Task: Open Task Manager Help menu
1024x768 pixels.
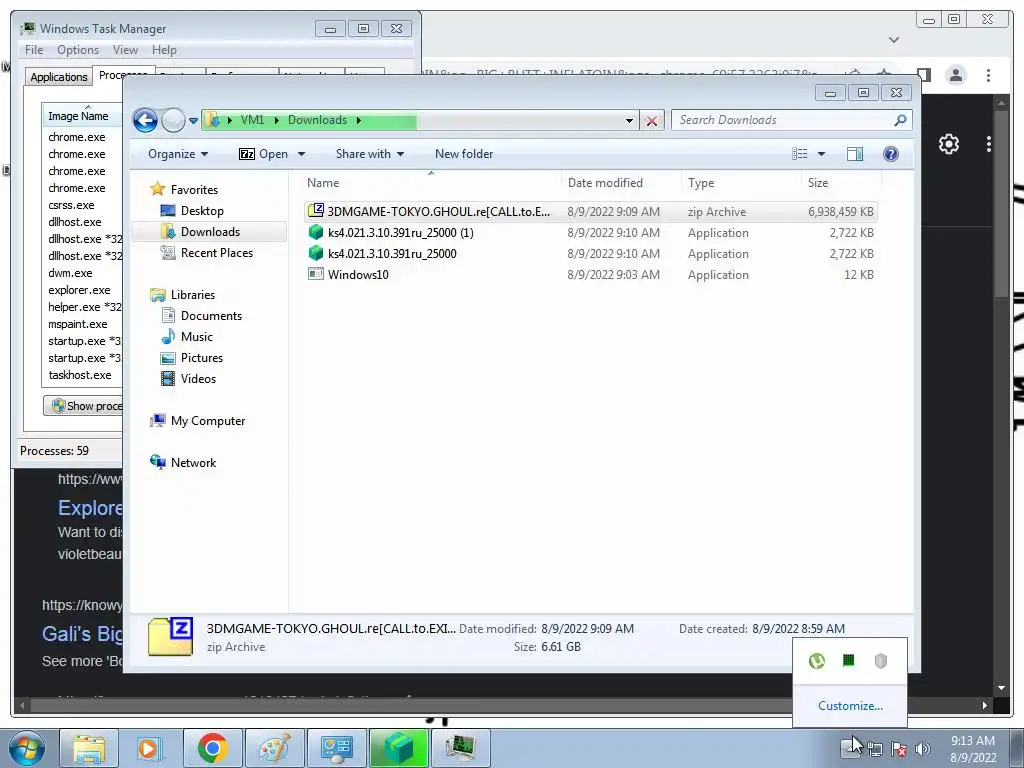Action: pyautogui.click(x=164, y=50)
